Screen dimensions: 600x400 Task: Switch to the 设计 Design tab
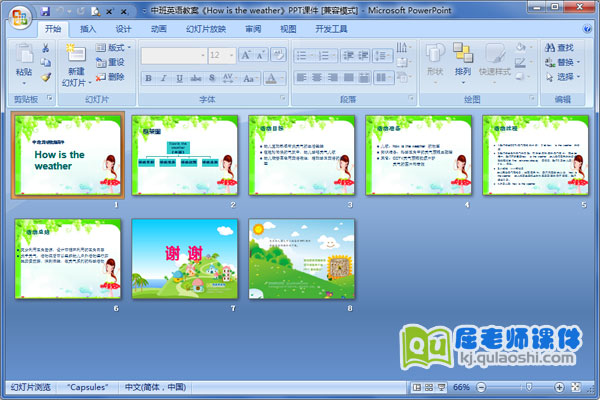[123, 29]
